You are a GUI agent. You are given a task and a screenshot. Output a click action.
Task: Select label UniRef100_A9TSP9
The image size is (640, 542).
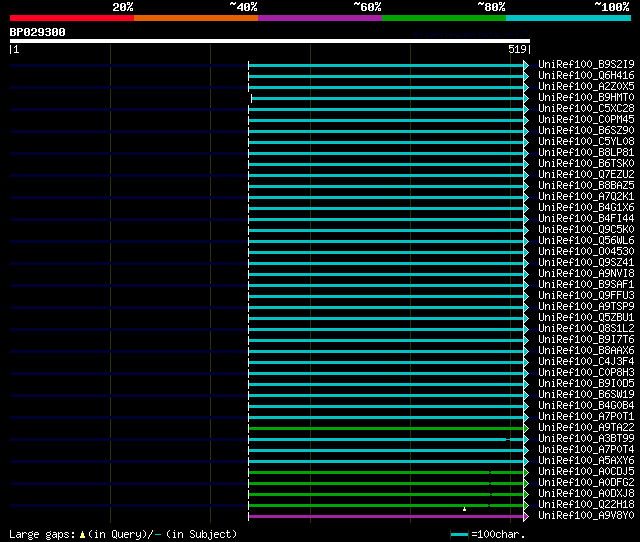click(586, 307)
